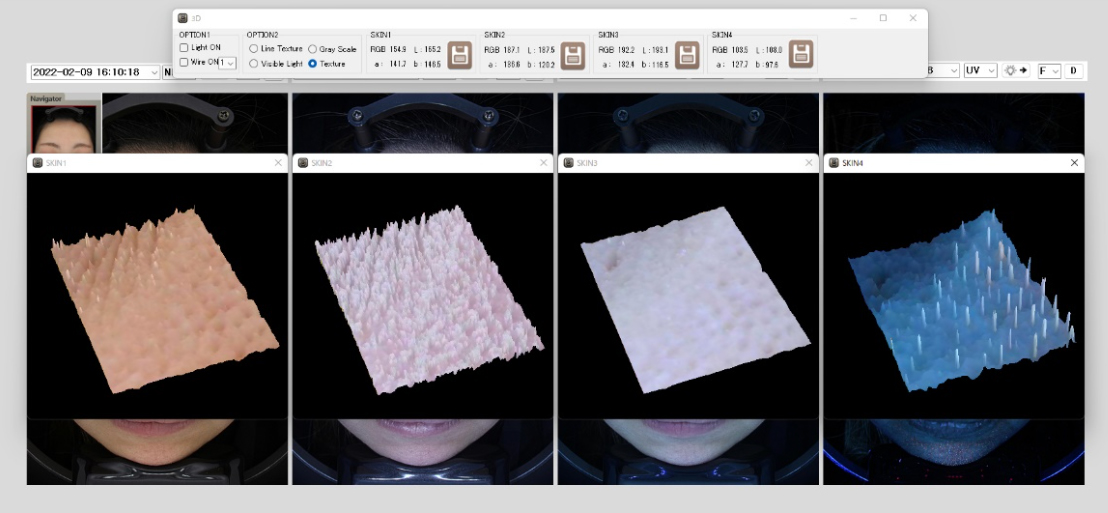Switch to Visible Light radio option
The image size is (1108, 513).
point(254,63)
